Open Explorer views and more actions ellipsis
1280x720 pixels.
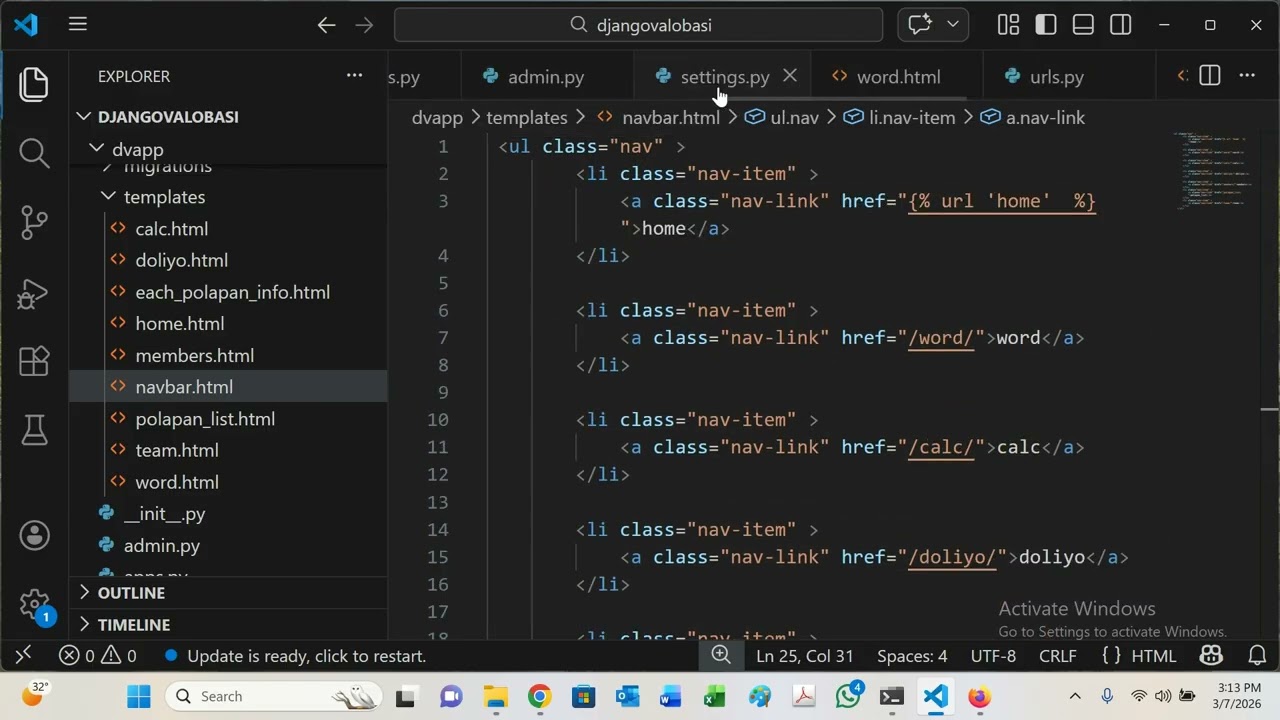pyautogui.click(x=354, y=76)
